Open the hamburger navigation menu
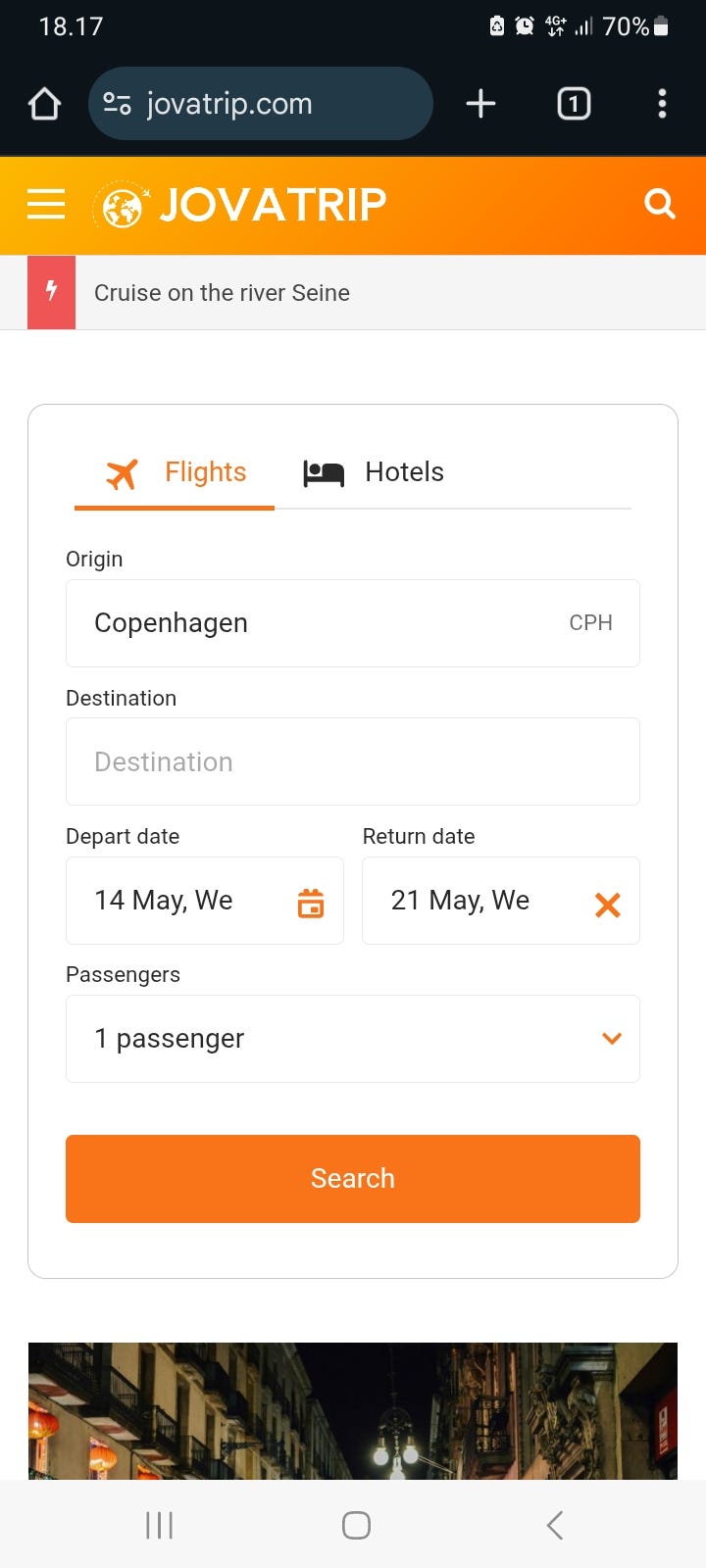The image size is (706, 1568). 45,205
